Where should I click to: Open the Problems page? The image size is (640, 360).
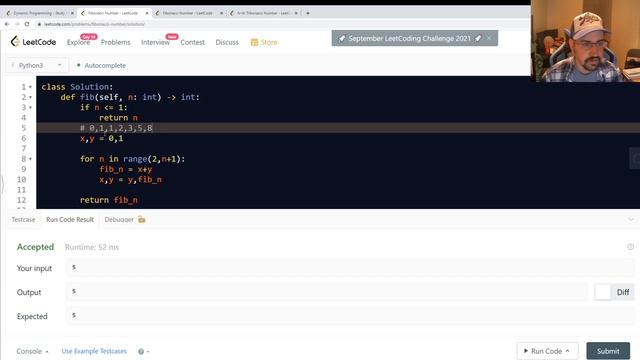pos(116,42)
